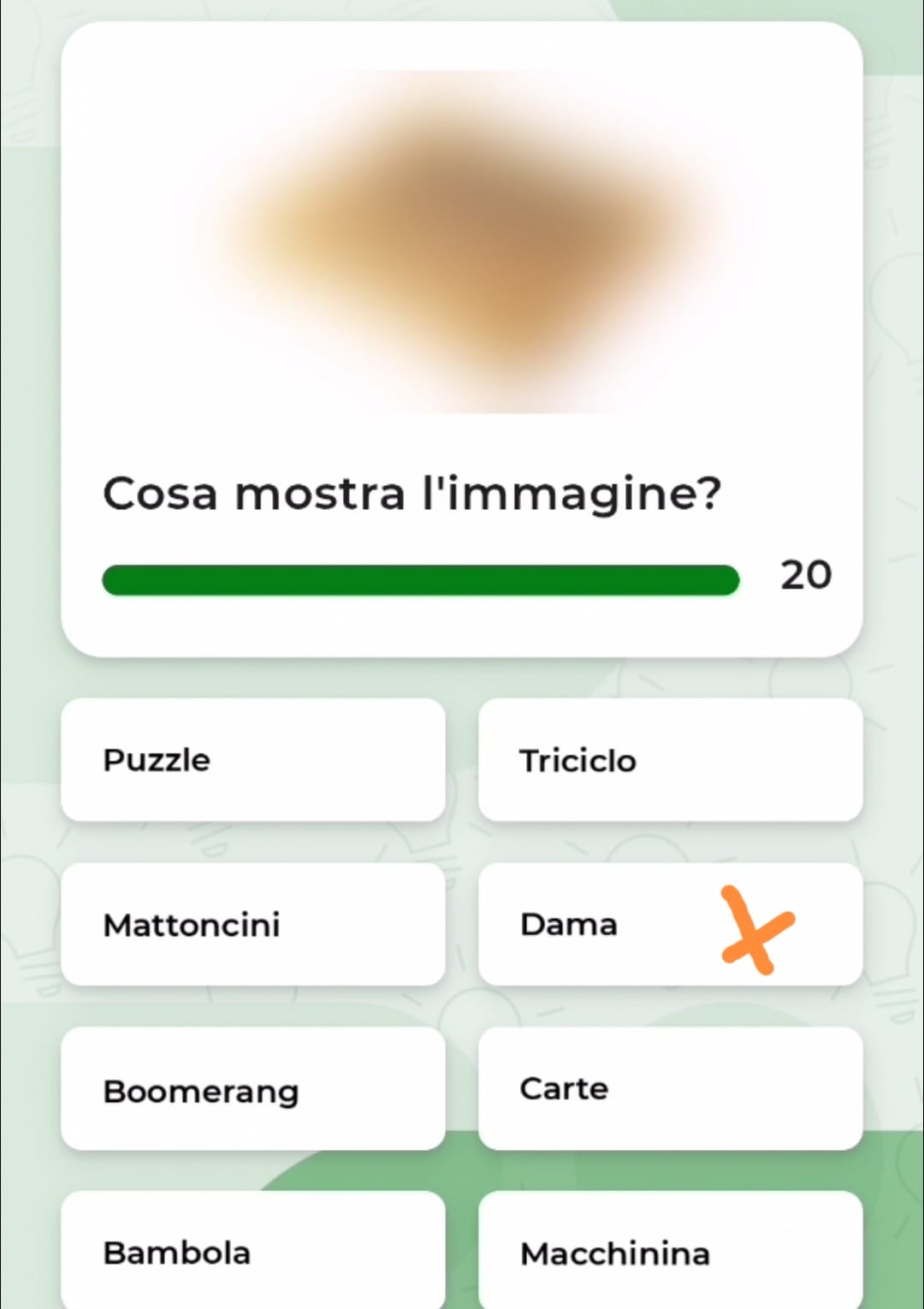Pick the Macchinina option
The width and height of the screenshot is (924, 1309).
(x=670, y=1251)
